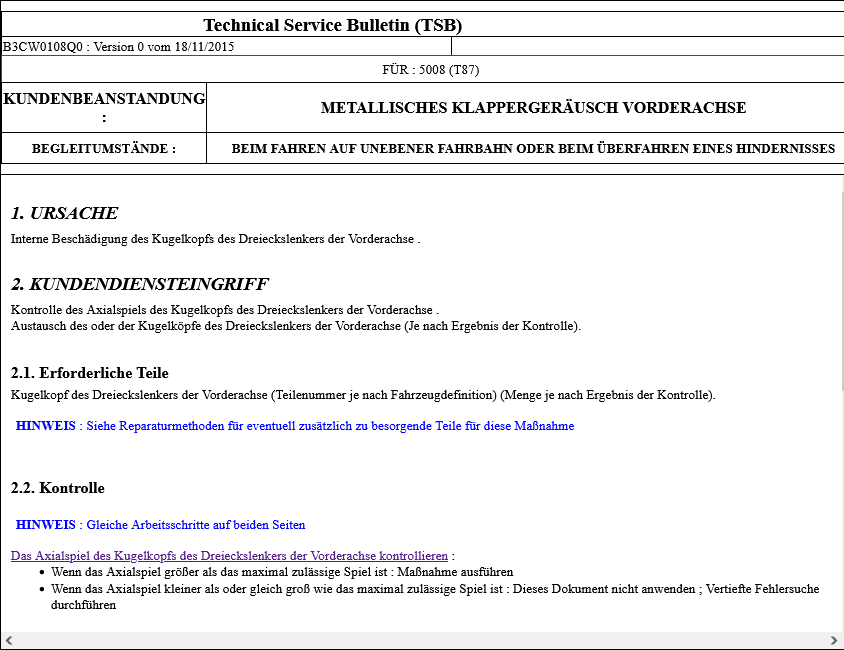This screenshot has width=844, height=650.
Task: Click the horizontal scrollbar right arrow
Action: [x=834, y=640]
